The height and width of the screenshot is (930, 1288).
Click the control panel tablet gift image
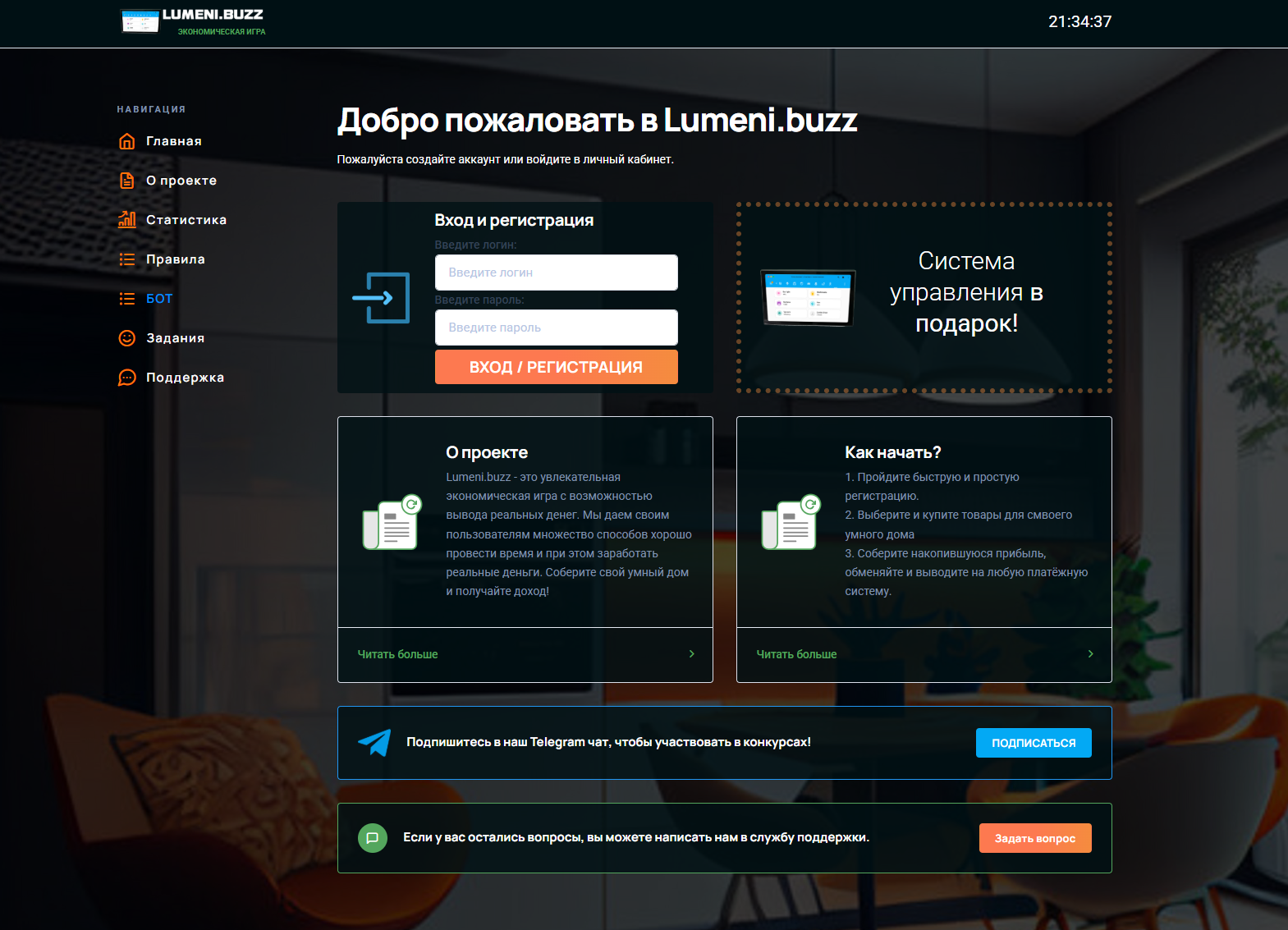click(809, 297)
